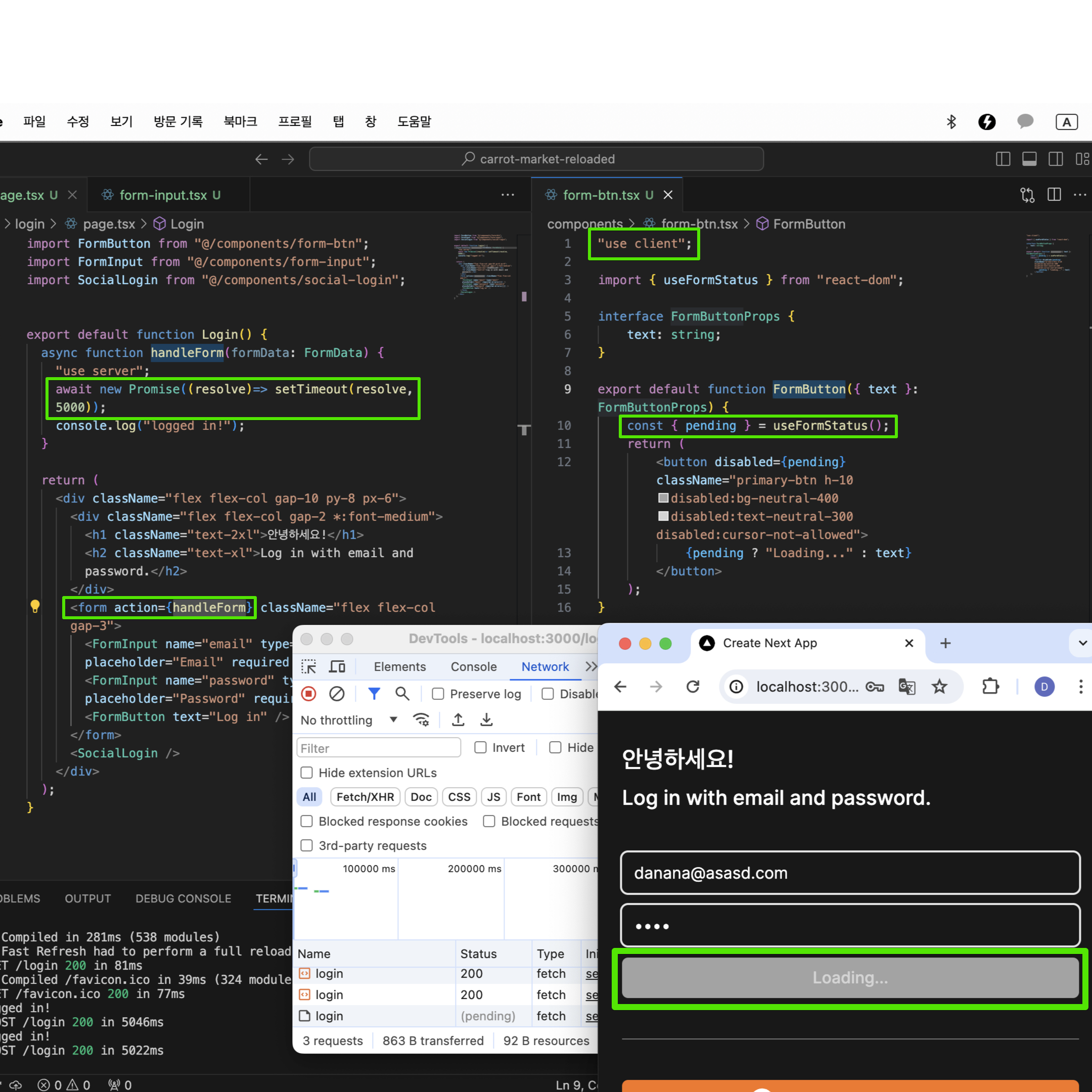The width and height of the screenshot is (1092, 1092).
Task: Open the DEBUG CONSOLE panel tab
Action: (183, 899)
